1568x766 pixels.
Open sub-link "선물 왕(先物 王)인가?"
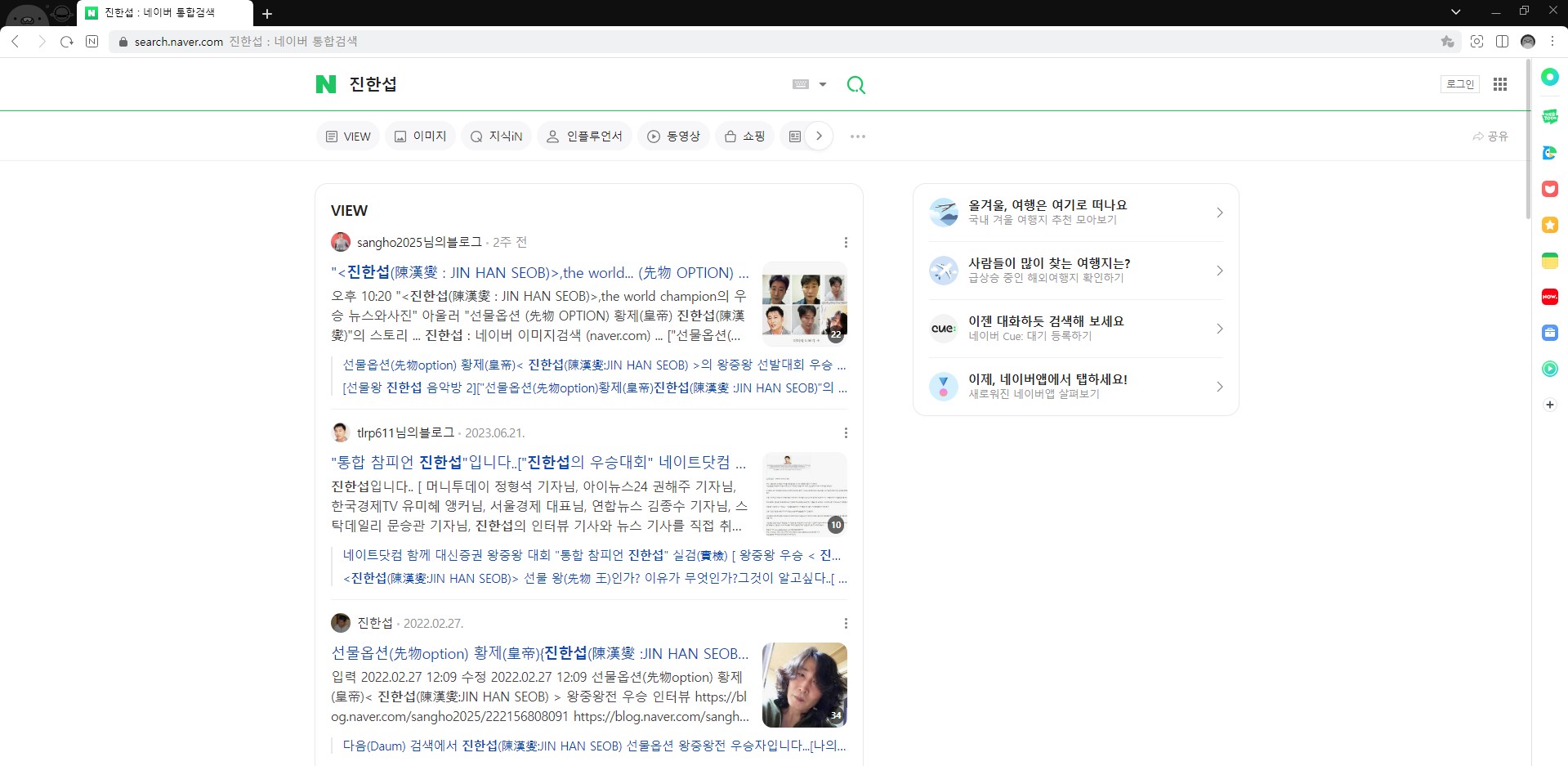point(594,578)
